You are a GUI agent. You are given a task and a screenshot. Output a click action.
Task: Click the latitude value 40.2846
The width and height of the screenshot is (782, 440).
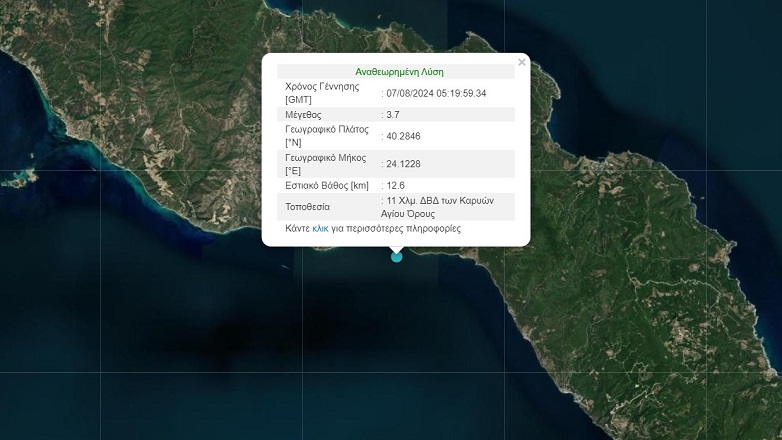pyautogui.click(x=402, y=136)
